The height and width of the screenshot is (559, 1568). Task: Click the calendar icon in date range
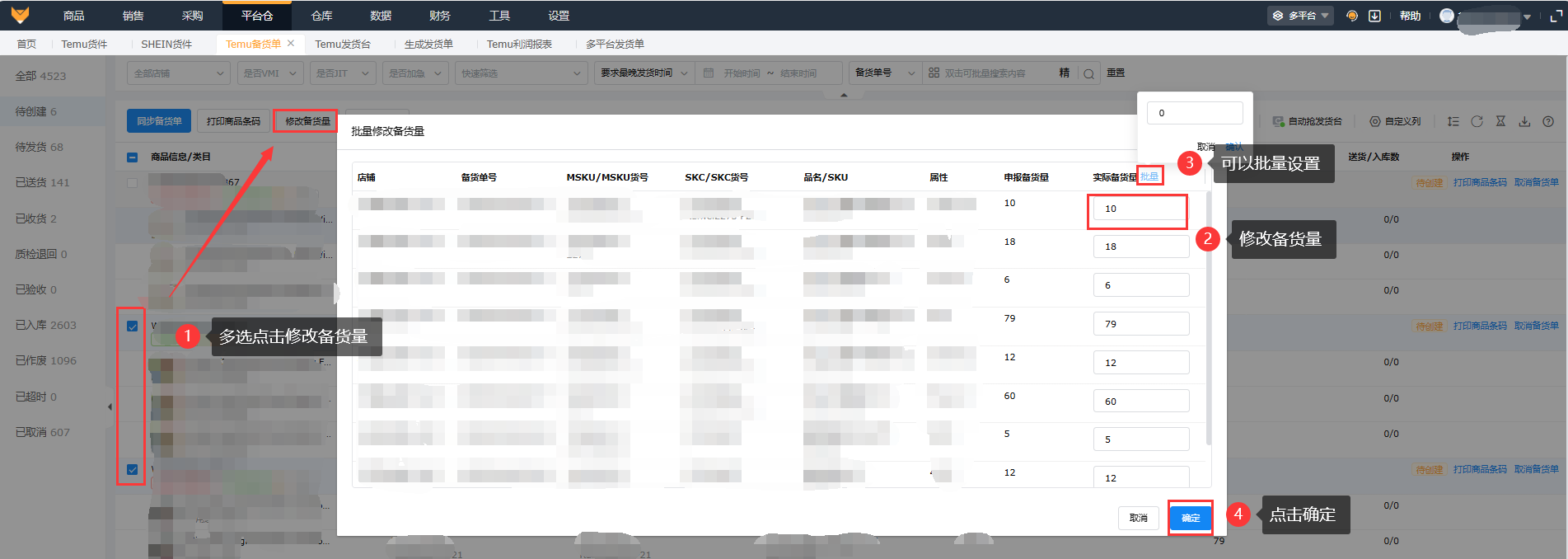pyautogui.click(x=709, y=73)
